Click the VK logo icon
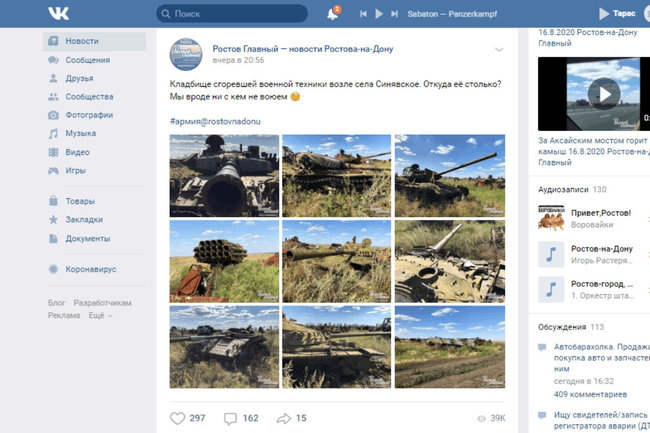 click(x=58, y=14)
